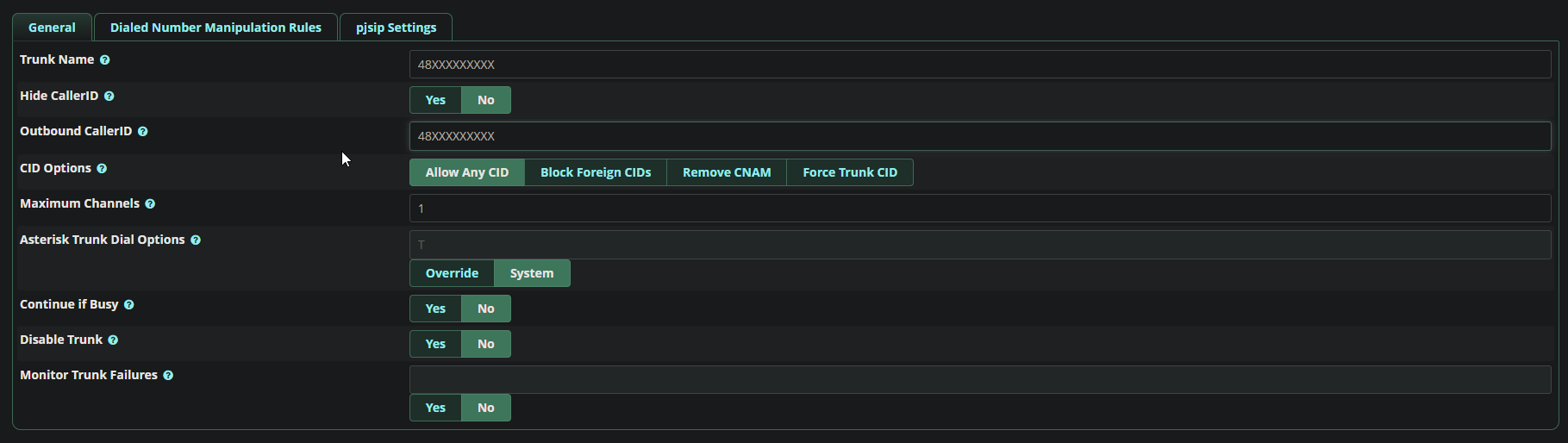Image resolution: width=1568 pixels, height=443 pixels.
Task: Open the pjsip Settings tab
Action: (396, 28)
